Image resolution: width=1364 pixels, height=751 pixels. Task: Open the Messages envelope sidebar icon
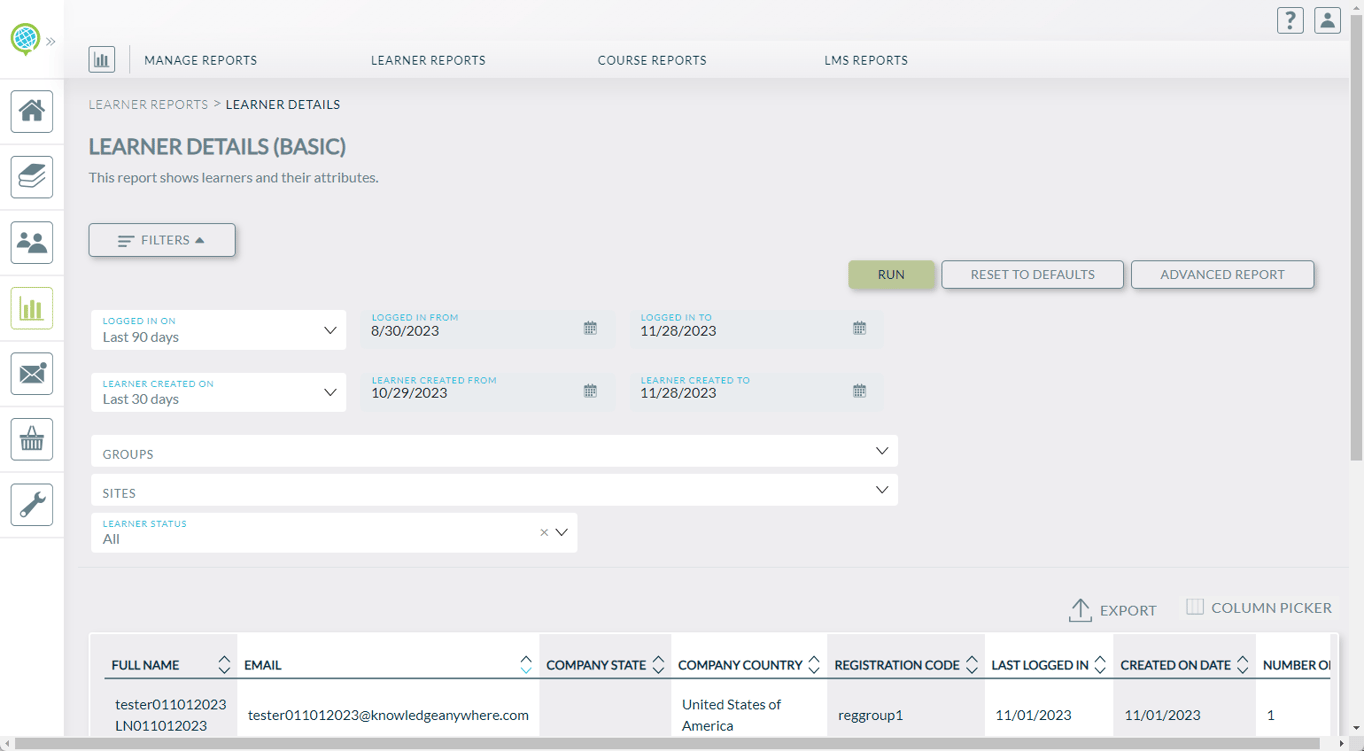[x=32, y=374]
